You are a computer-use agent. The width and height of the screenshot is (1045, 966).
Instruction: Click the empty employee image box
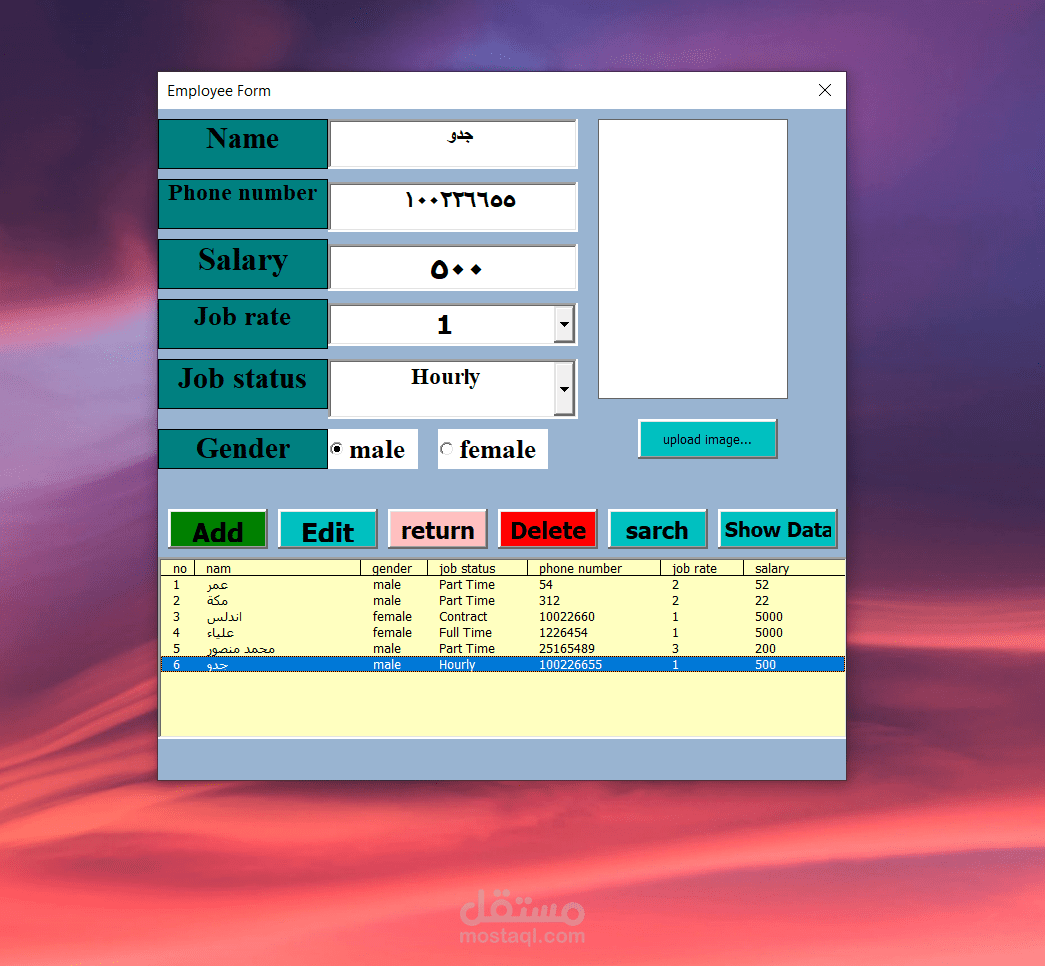tap(693, 259)
